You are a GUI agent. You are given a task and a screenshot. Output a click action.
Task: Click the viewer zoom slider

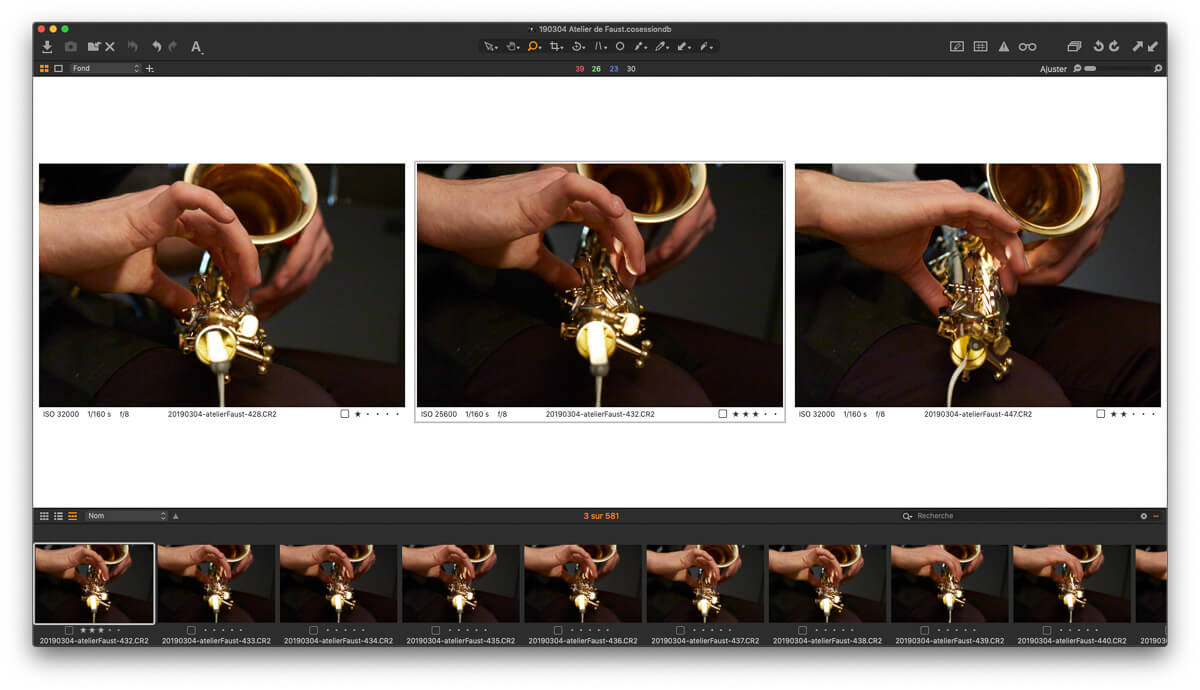point(1119,69)
